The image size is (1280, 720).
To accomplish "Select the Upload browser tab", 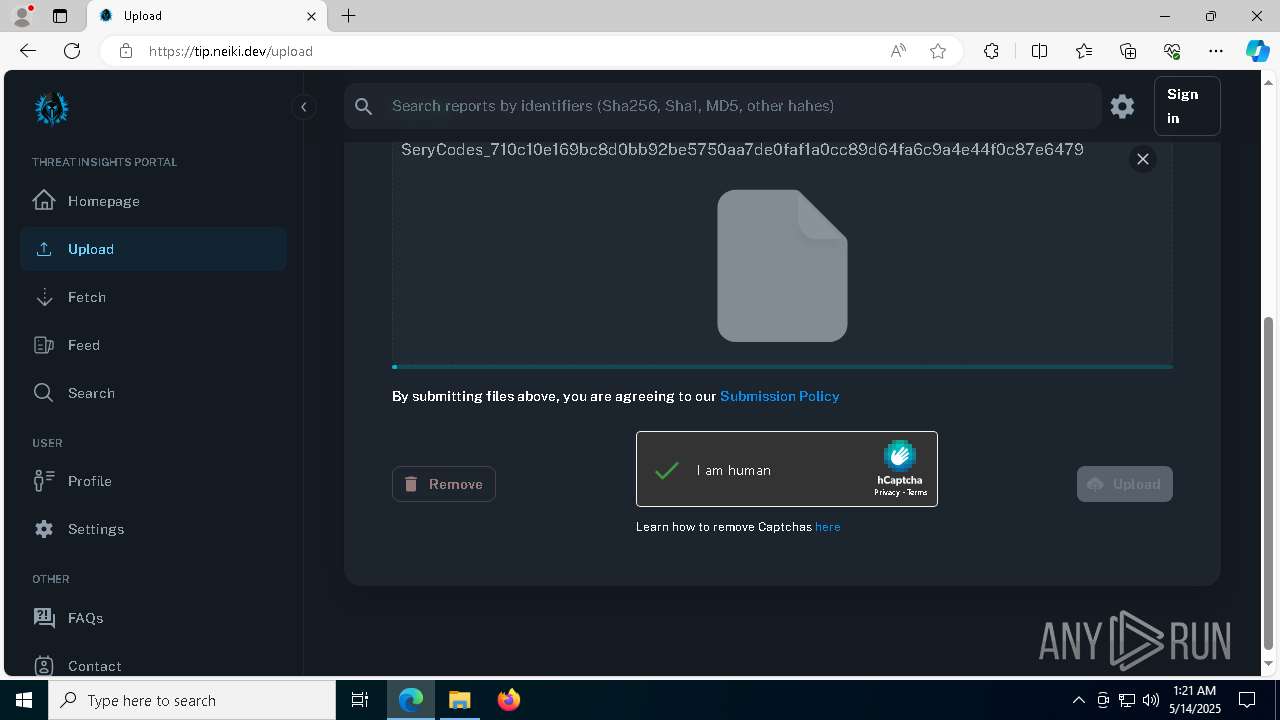I will pyautogui.click(x=207, y=16).
